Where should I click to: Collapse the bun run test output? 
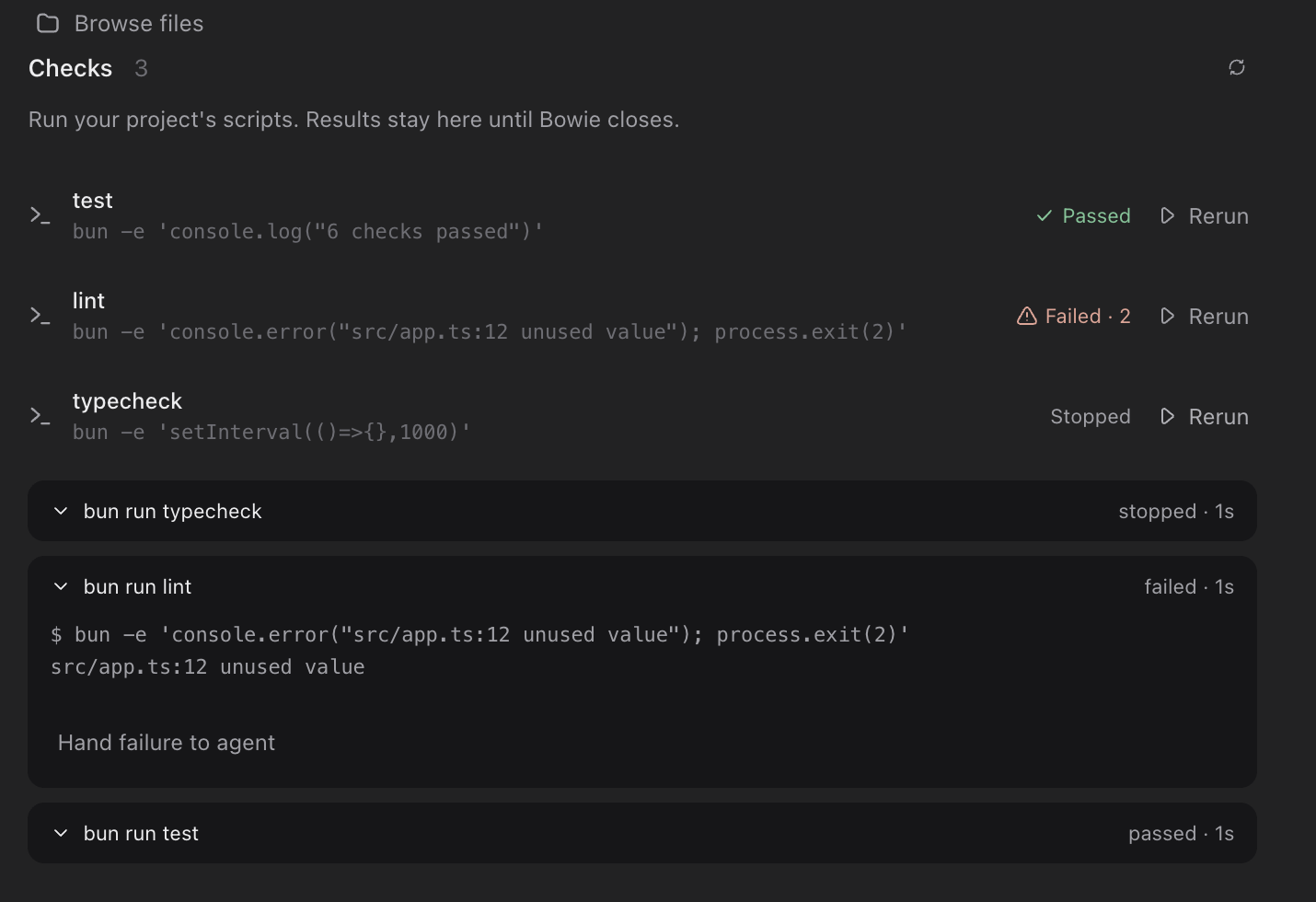point(61,833)
